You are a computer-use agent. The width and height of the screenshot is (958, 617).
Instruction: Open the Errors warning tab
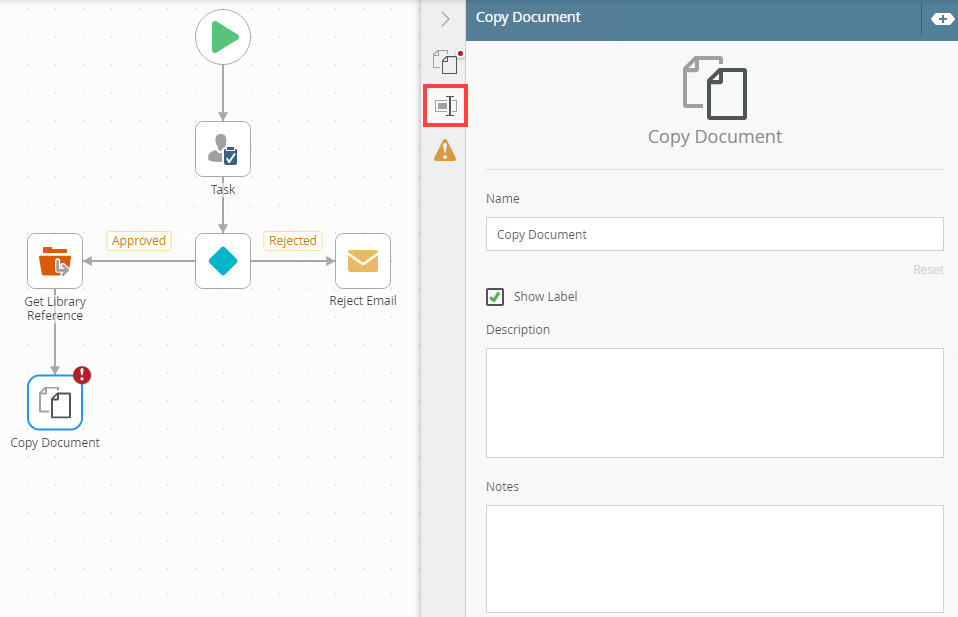pos(445,151)
